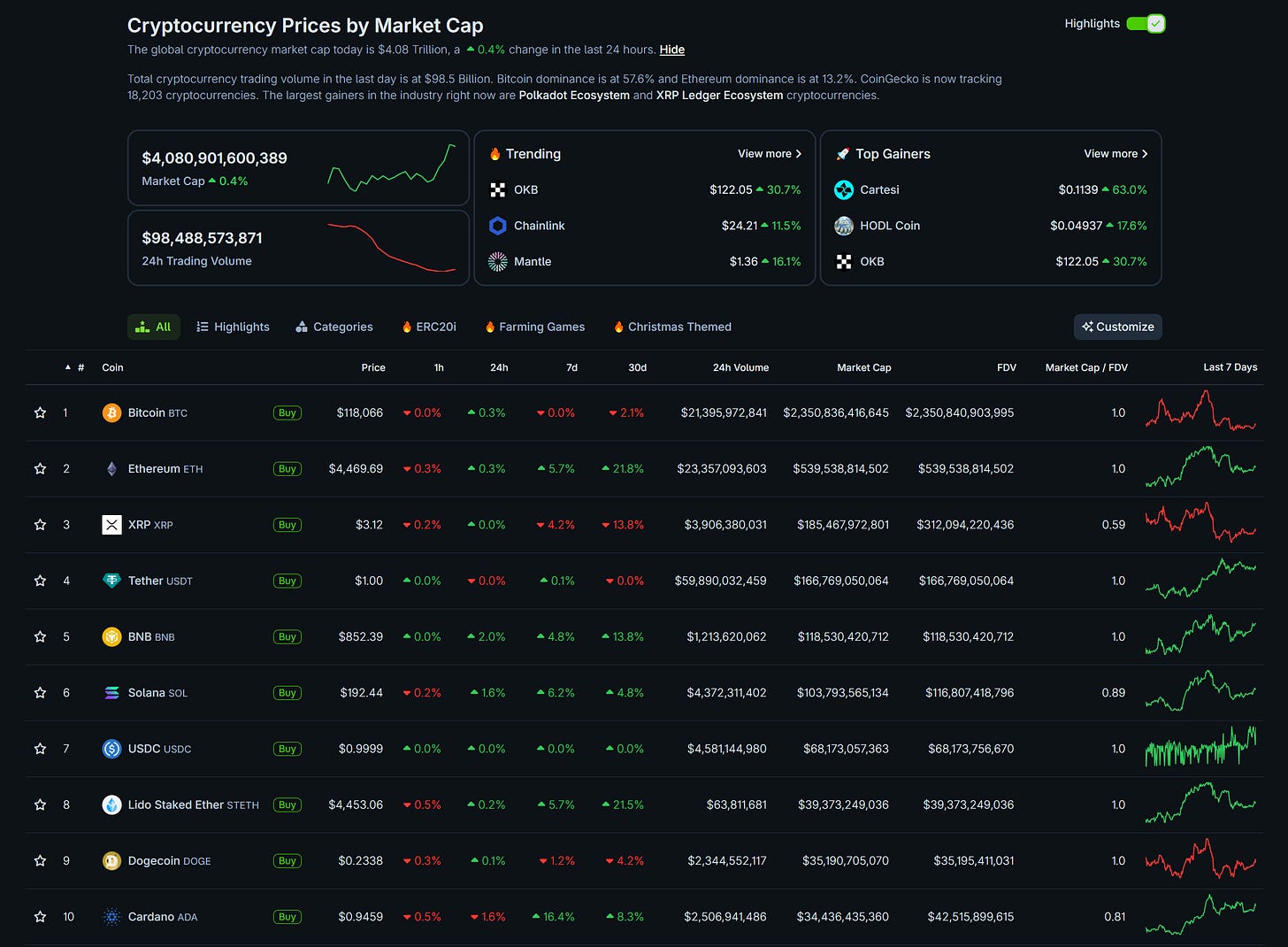Open USDC's 7-day sparkline chart

[x=1200, y=748]
